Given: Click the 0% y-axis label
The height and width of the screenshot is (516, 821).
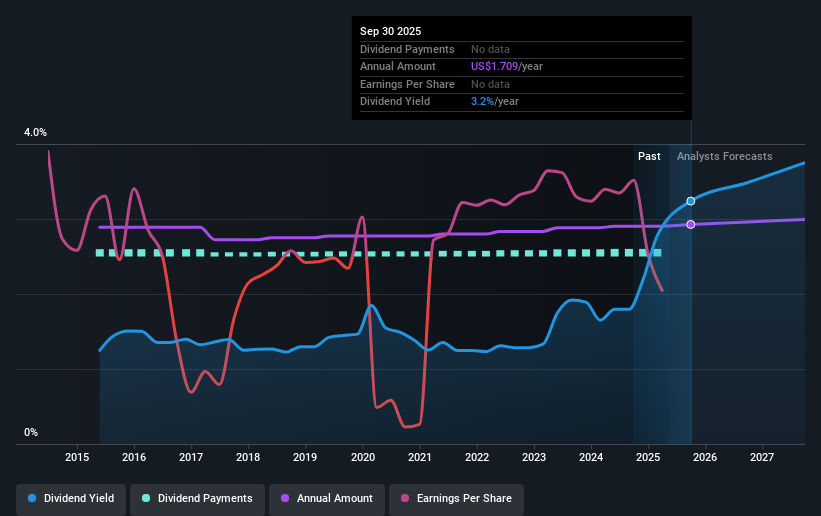Looking at the screenshot, I should pyautogui.click(x=31, y=433).
